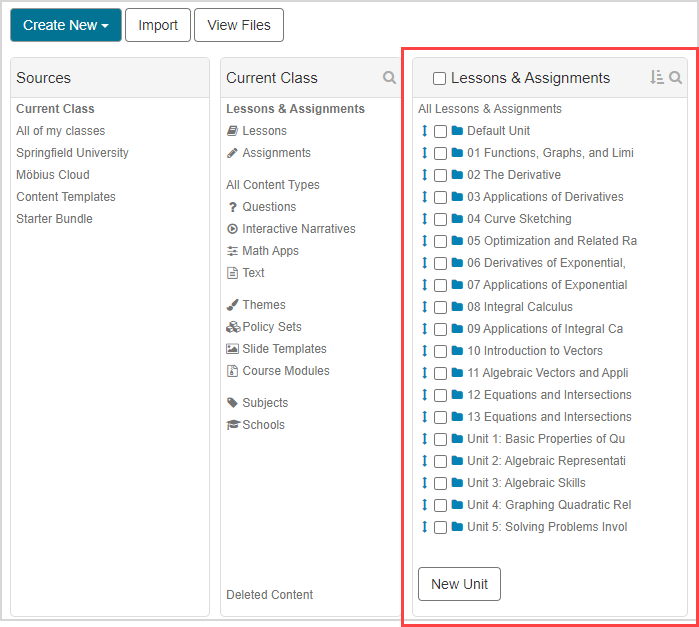
Task: Click the Interactive Narratives play icon
Action: (233, 229)
